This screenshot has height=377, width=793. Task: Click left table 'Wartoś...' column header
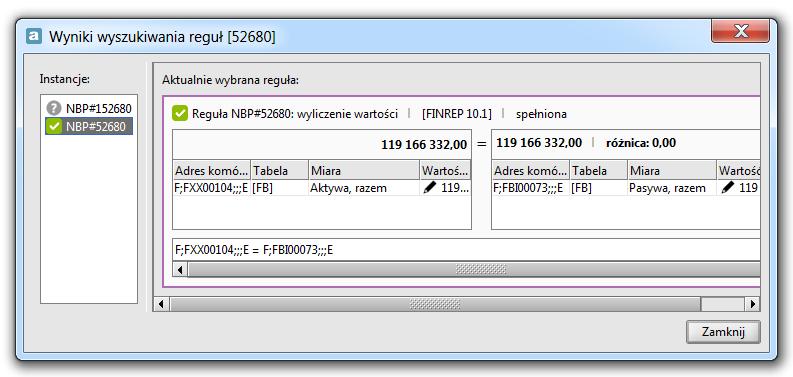click(x=446, y=171)
